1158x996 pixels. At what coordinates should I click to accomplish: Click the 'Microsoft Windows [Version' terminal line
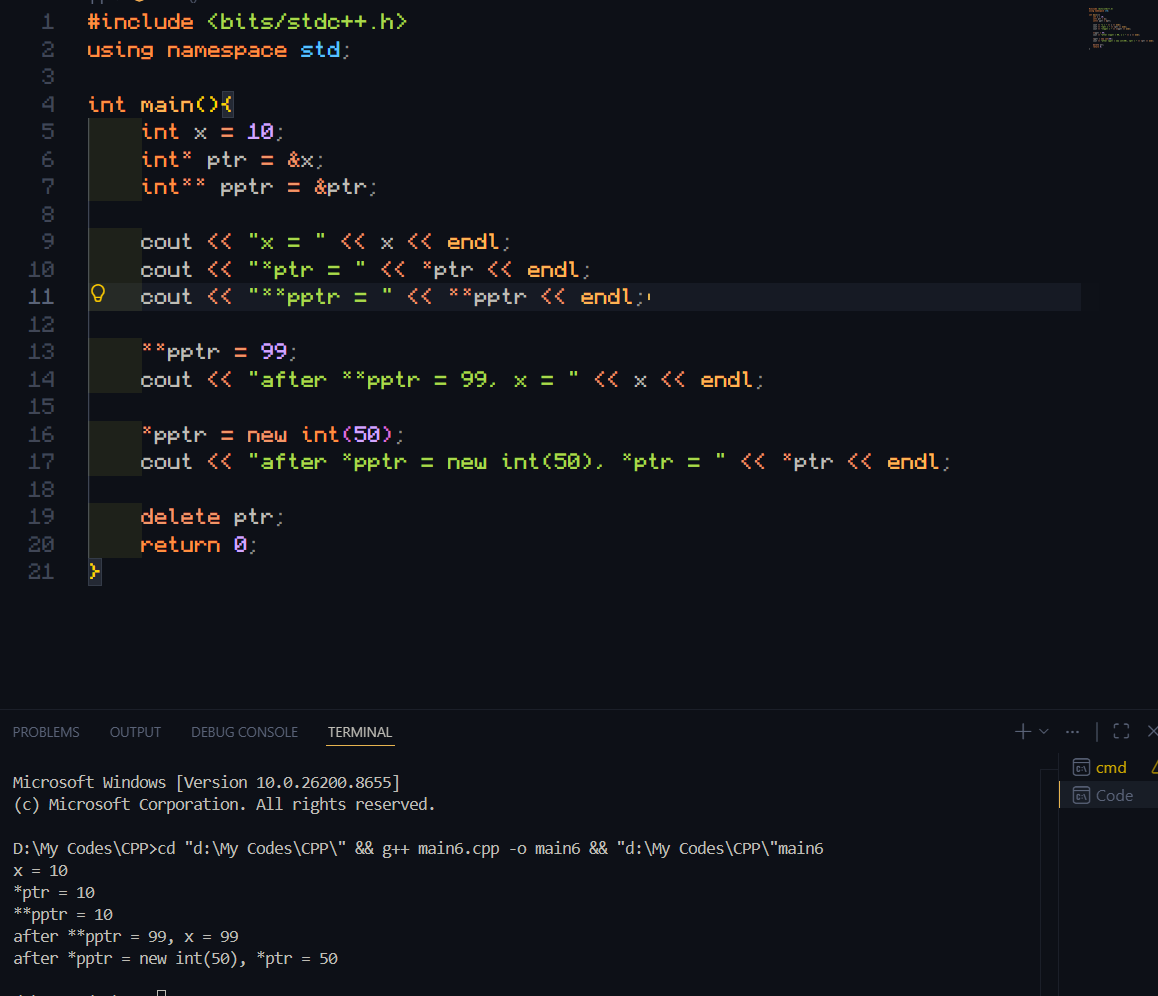206,783
